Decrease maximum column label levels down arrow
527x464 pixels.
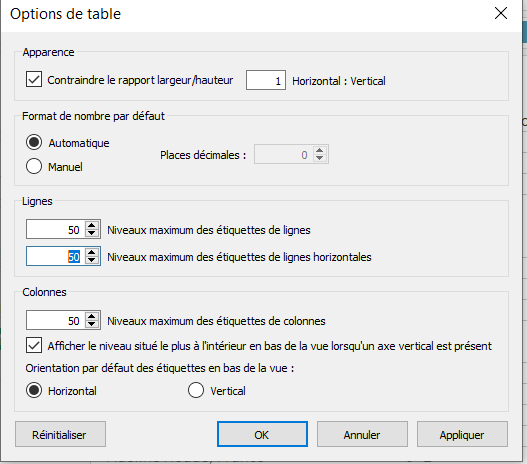coord(91,324)
